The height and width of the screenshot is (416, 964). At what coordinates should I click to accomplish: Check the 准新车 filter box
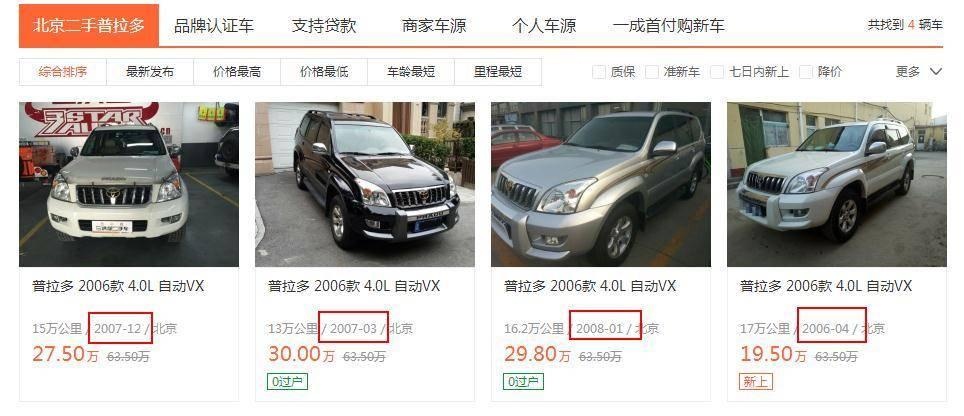pyautogui.click(x=652, y=72)
